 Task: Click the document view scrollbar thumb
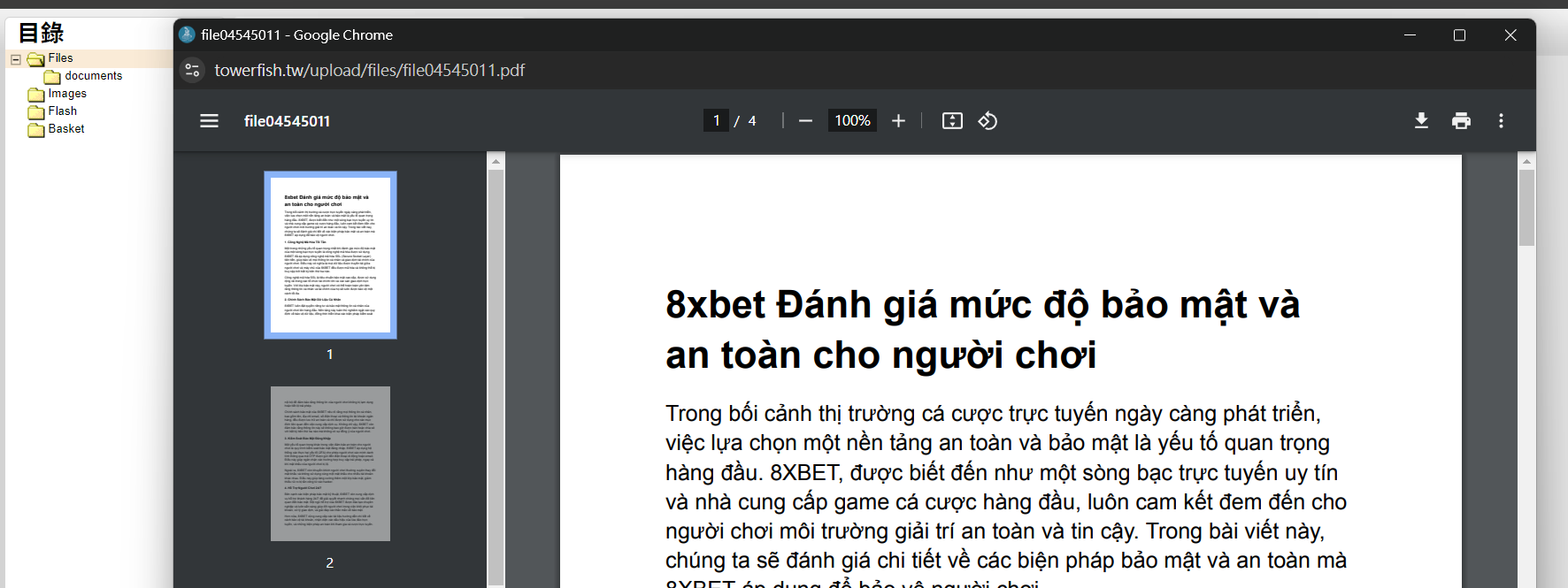[1526, 208]
